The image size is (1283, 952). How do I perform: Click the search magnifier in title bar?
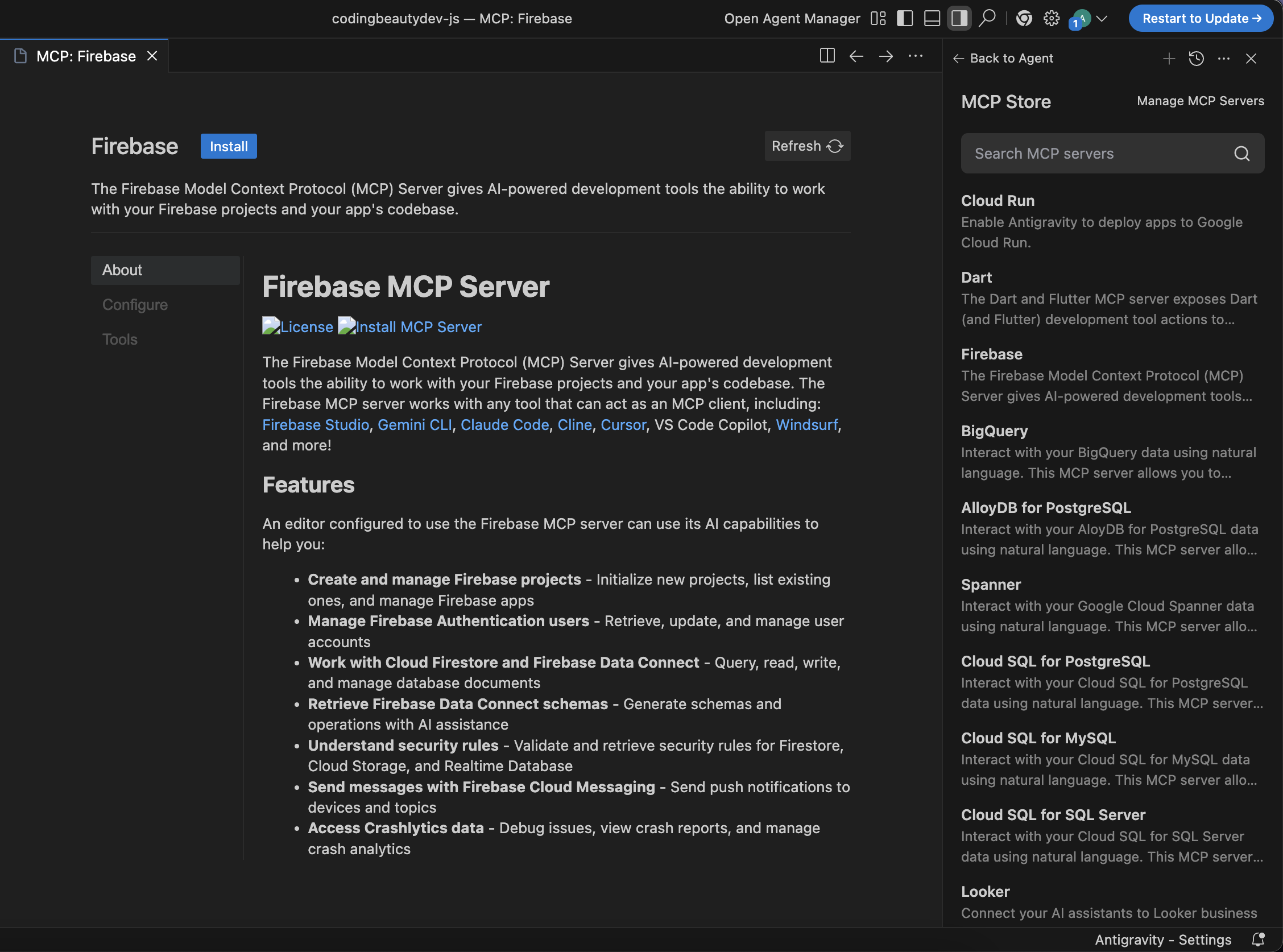(x=987, y=18)
